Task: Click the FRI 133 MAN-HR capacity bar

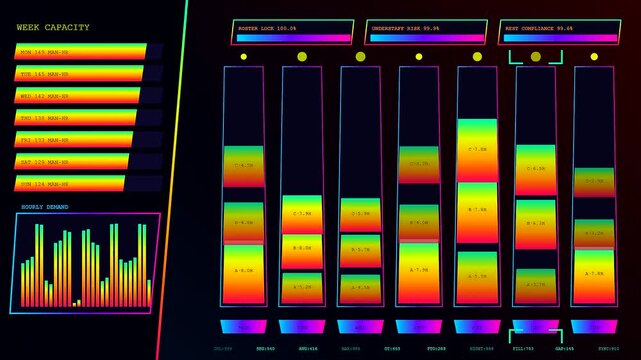Action: coord(88,140)
